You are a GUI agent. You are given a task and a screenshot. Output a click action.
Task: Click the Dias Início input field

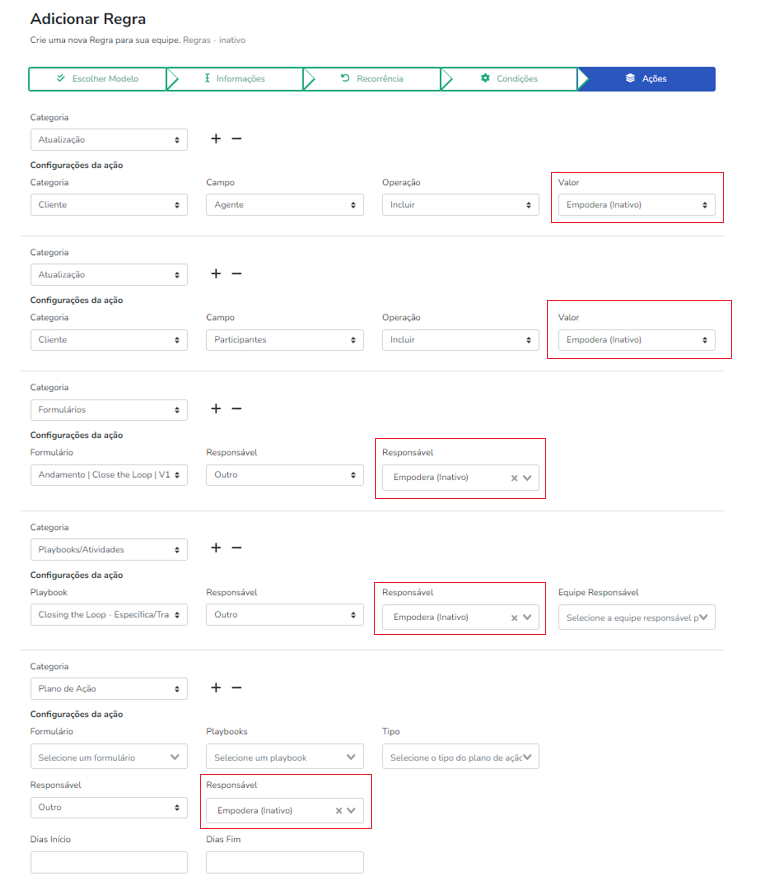pyautogui.click(x=109, y=862)
